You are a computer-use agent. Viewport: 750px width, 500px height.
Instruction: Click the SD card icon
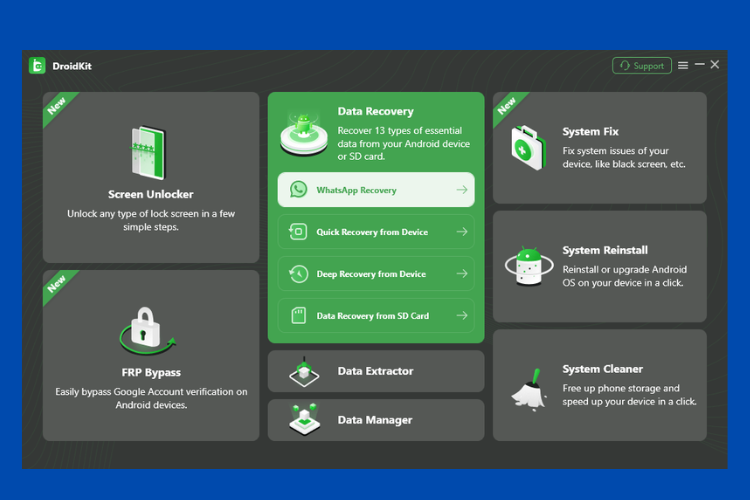[298, 315]
